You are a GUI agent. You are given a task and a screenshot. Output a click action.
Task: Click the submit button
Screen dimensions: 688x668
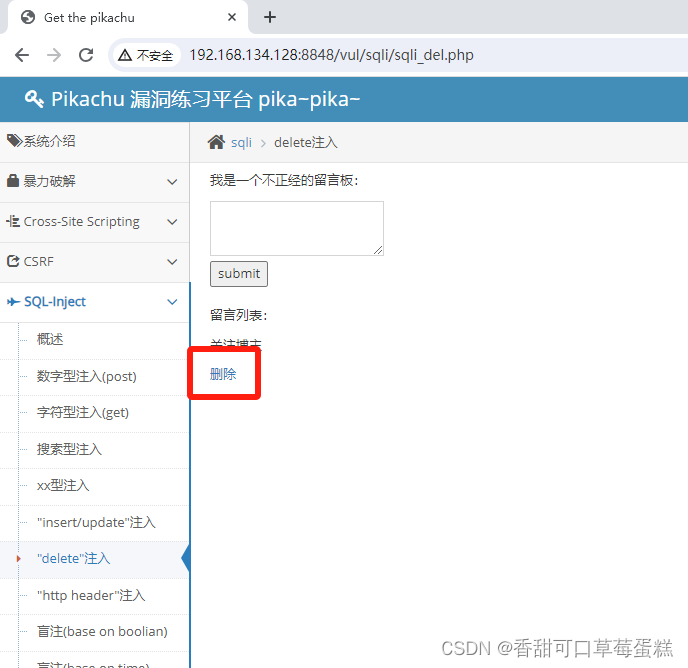click(239, 274)
